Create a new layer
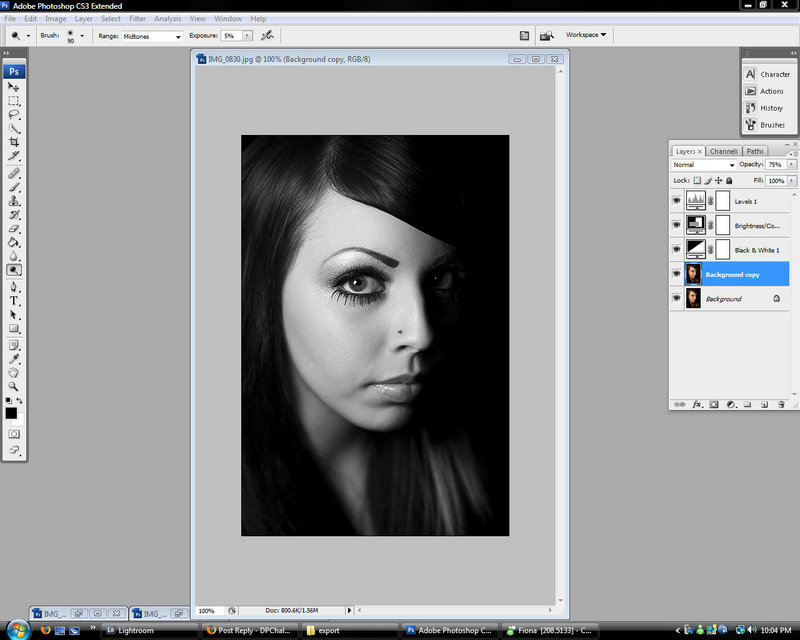 point(764,404)
